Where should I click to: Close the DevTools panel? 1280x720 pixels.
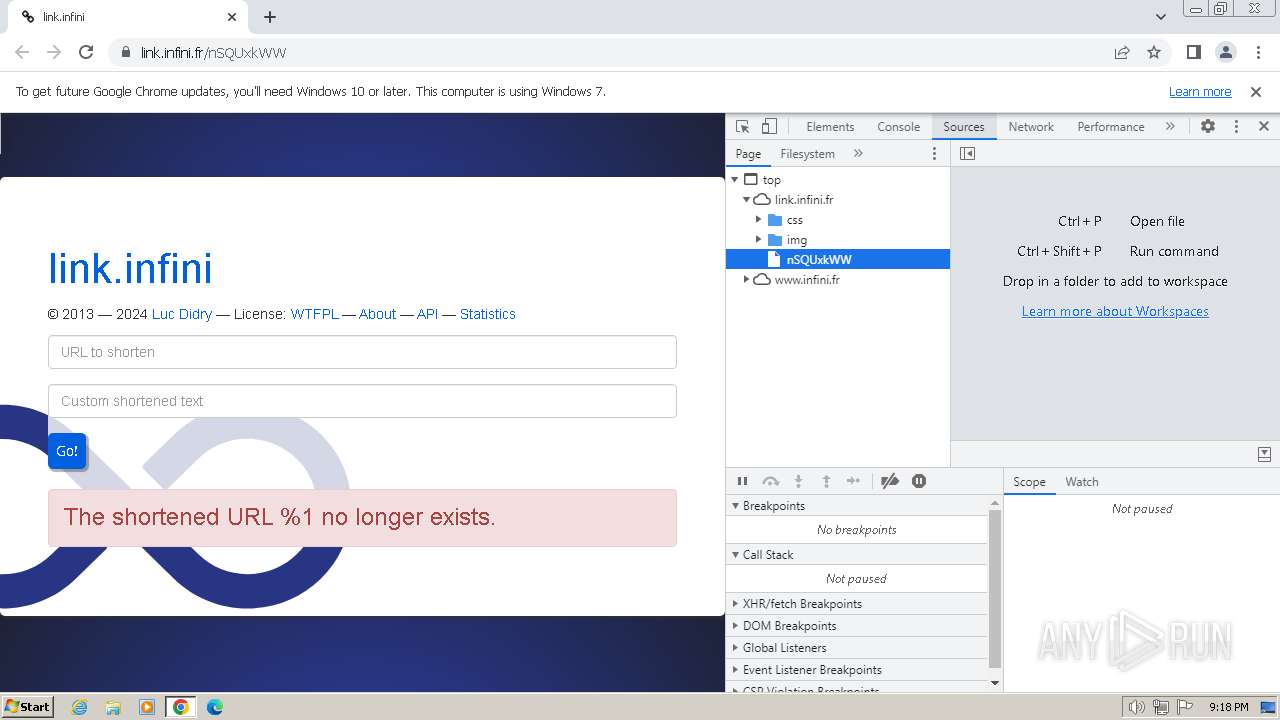click(1264, 127)
